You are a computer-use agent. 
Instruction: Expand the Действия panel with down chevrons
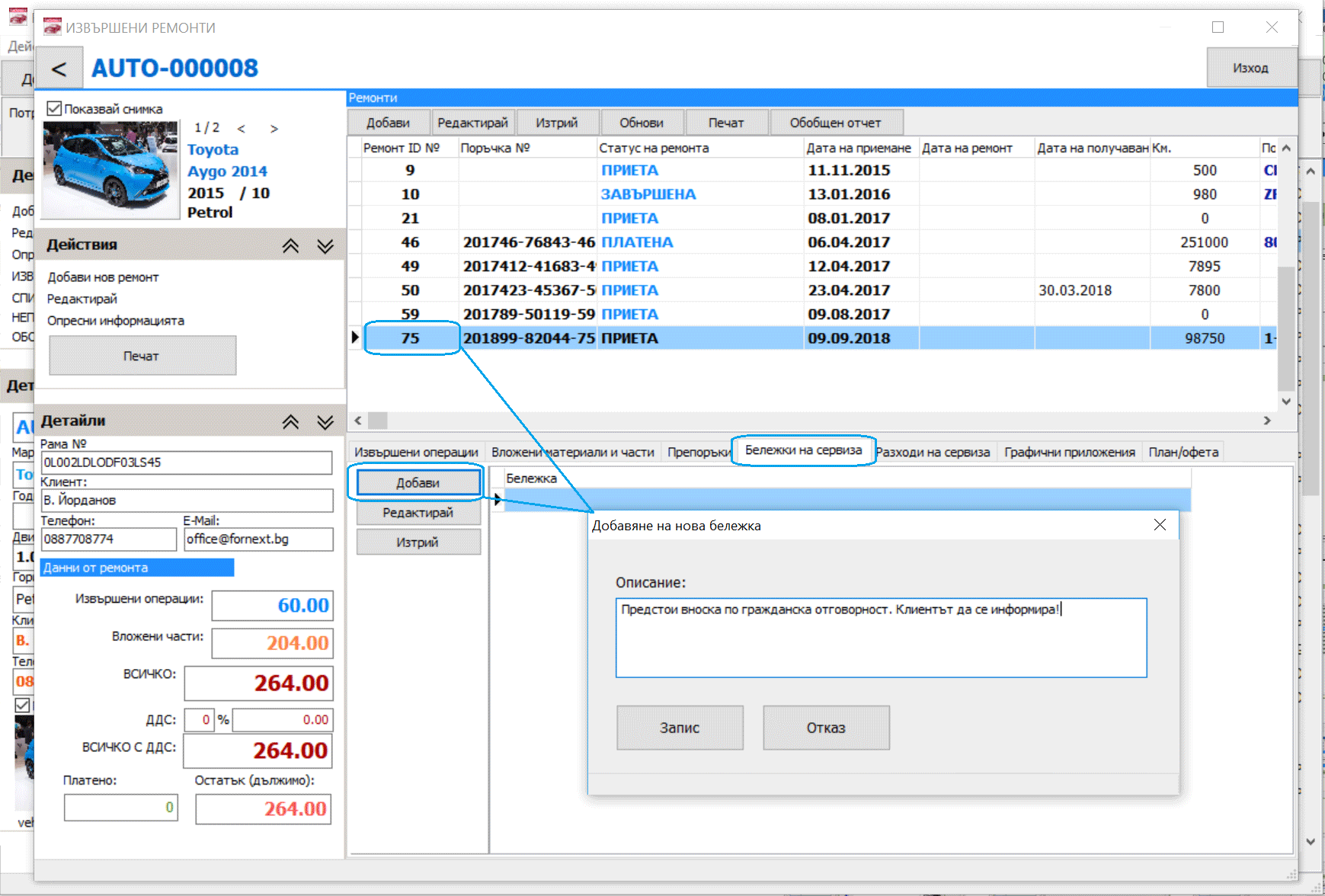pos(325,245)
